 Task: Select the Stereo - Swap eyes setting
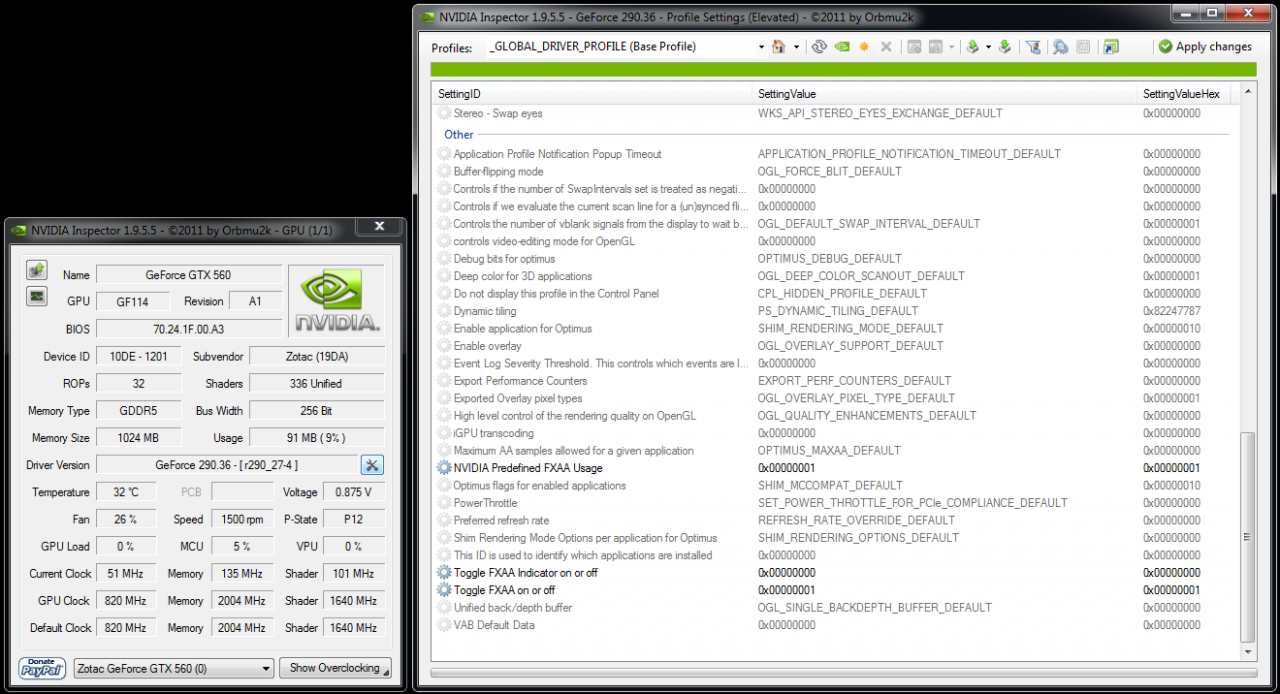pos(832,113)
